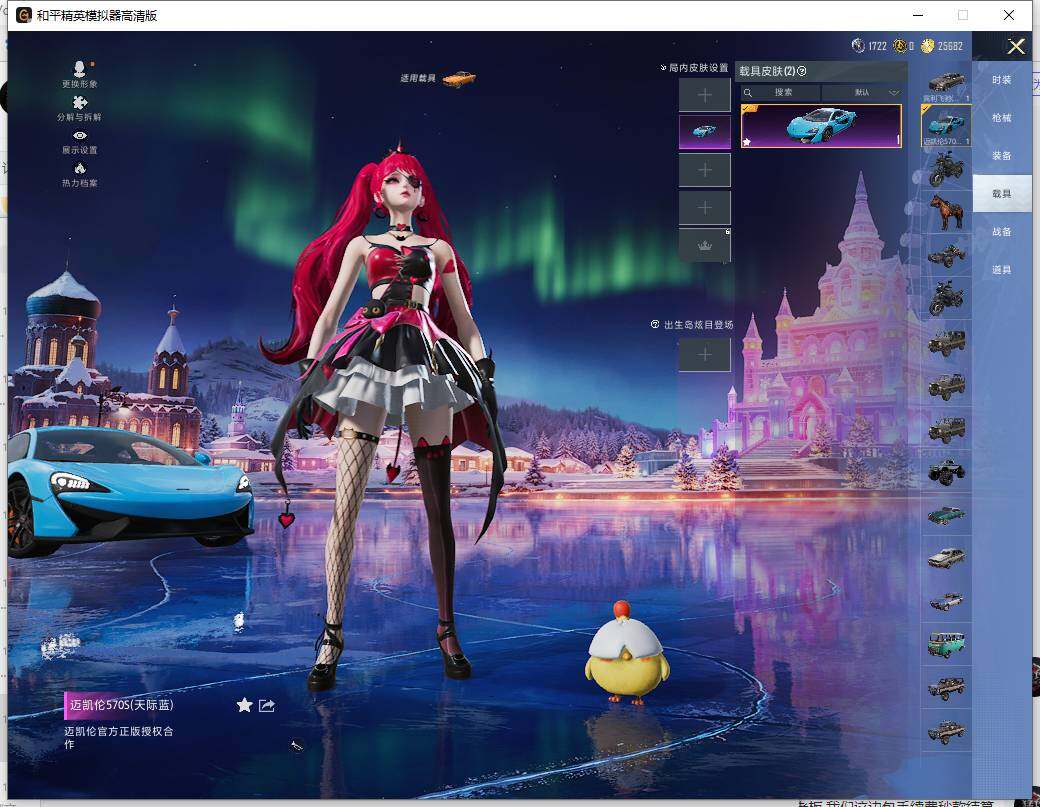Viewport: 1040px width, 807px height.
Task: Click the gold badge currency icon beside 0
Action: pos(899,45)
